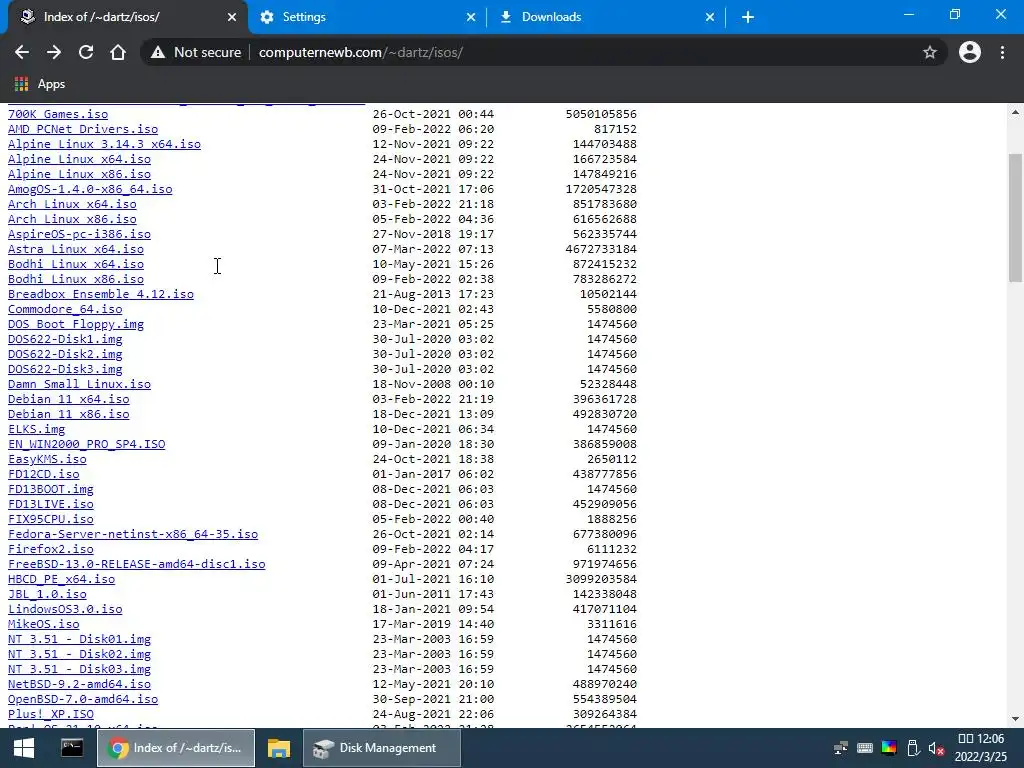Open Fedora-Server-netinst-x86_64-35.iso link
Image resolution: width=1024 pixels, height=768 pixels.
tap(133, 535)
